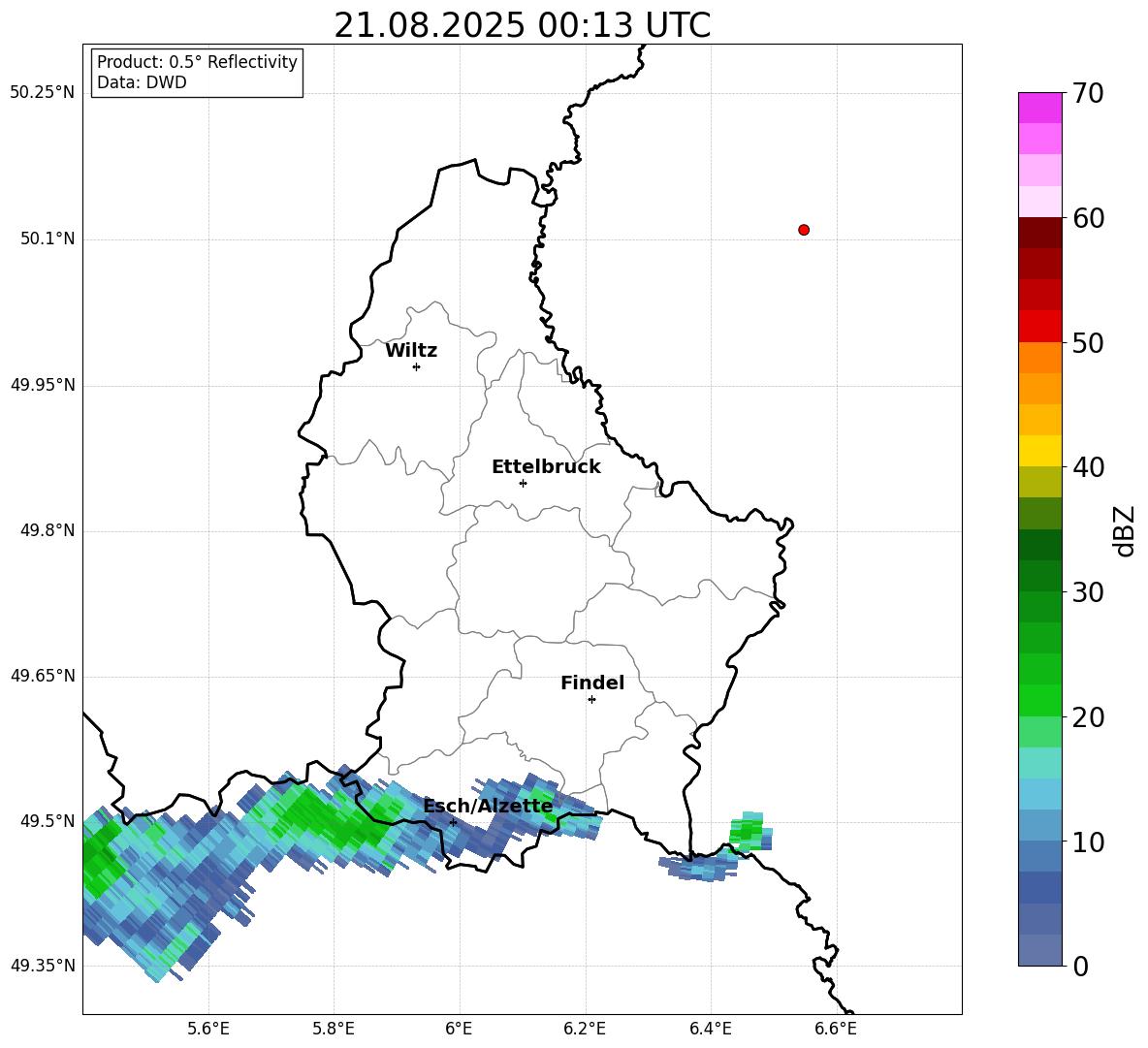Click the colorbar tick value 30
Viewport: 1148px width, 1048px height.
pos(1088,592)
